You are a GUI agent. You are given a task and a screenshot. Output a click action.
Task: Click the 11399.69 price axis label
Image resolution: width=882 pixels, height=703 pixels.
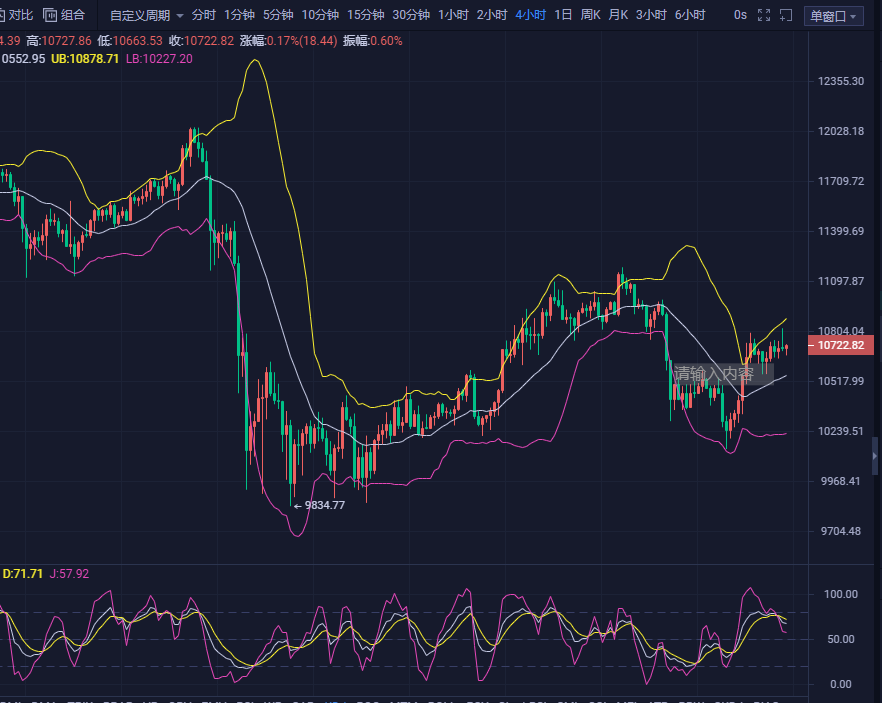[841, 231]
